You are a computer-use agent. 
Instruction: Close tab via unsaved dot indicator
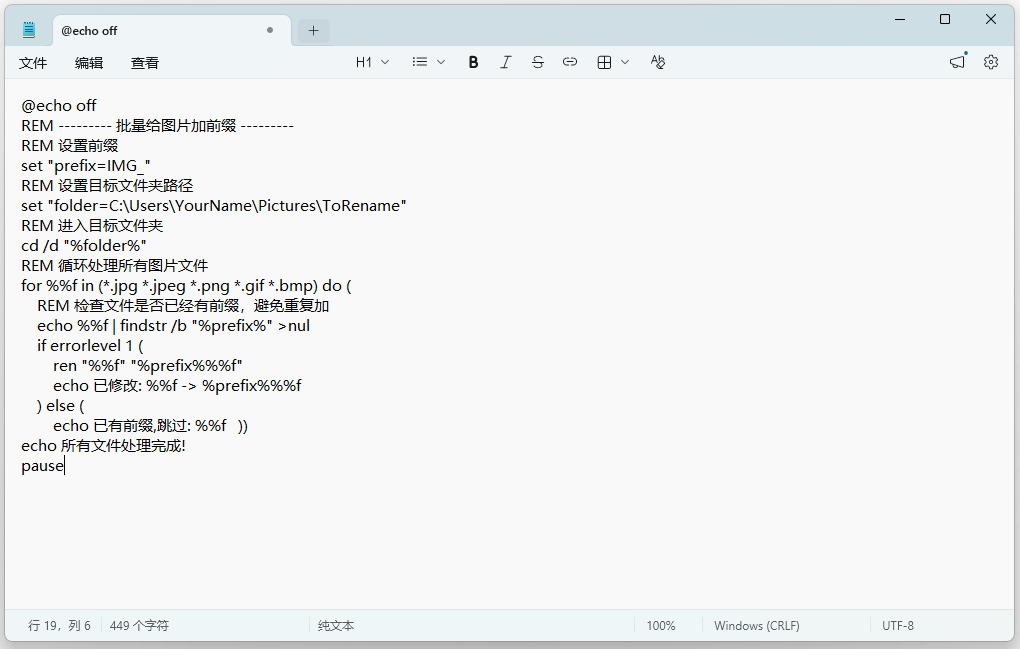click(x=270, y=30)
